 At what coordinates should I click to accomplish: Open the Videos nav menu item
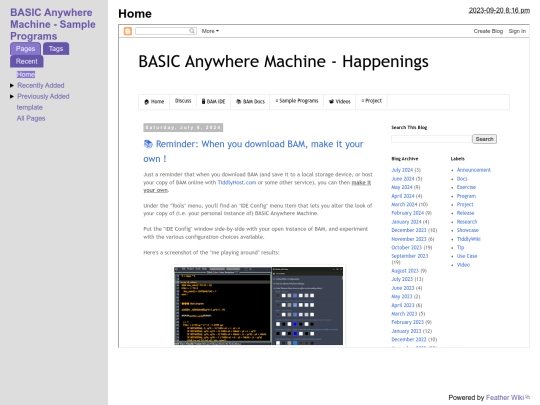(340, 102)
